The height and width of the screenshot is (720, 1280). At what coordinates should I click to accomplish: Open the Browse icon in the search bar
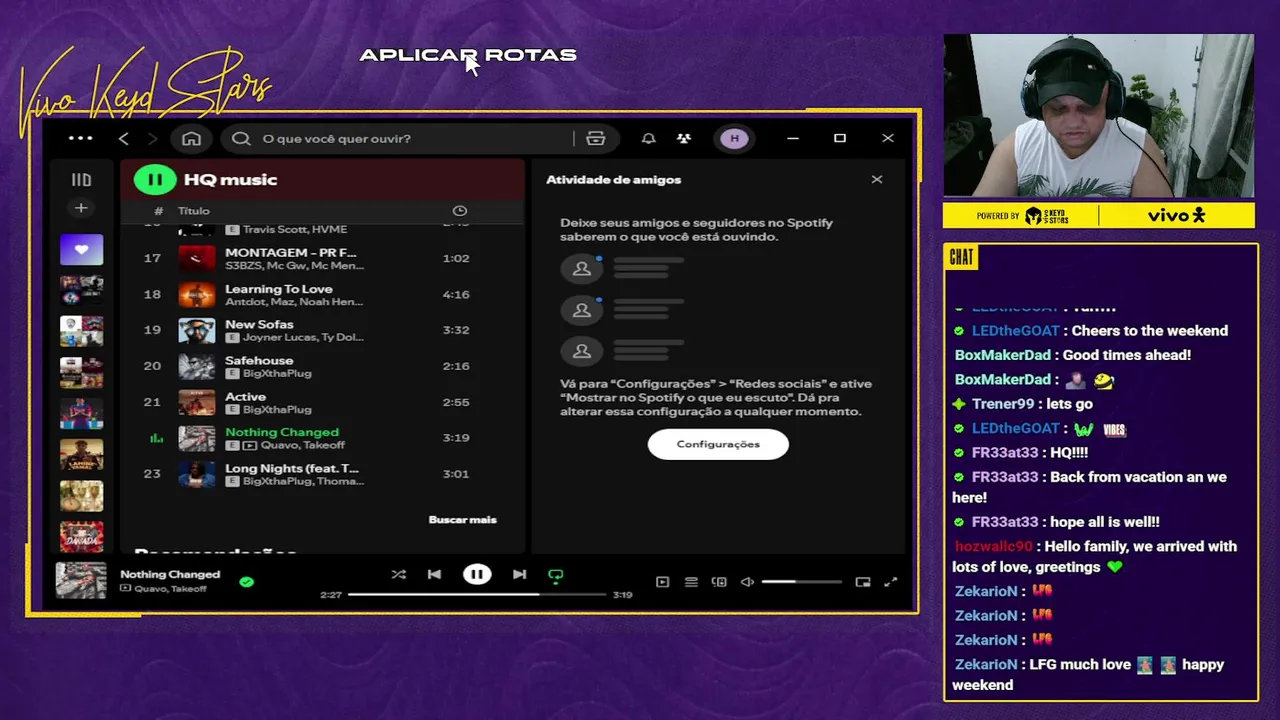[x=596, y=138]
